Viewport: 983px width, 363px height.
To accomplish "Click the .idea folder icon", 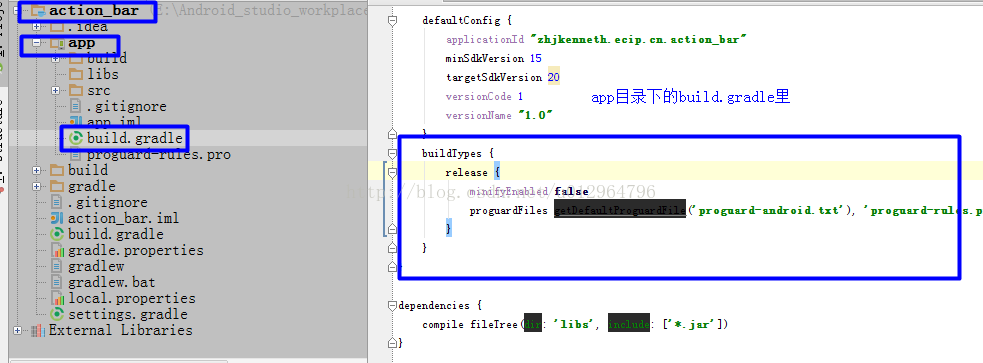I will (58, 26).
